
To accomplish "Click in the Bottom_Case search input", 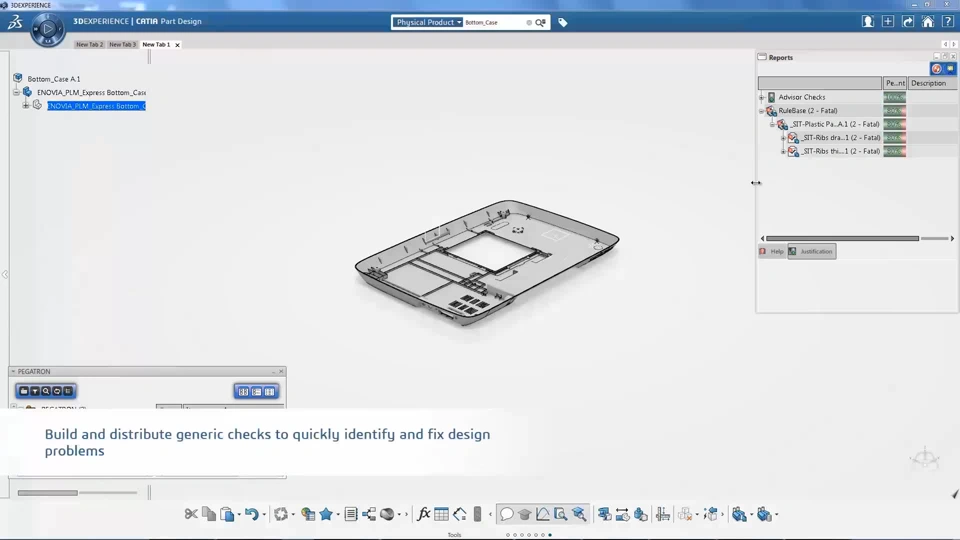I will 495,23.
